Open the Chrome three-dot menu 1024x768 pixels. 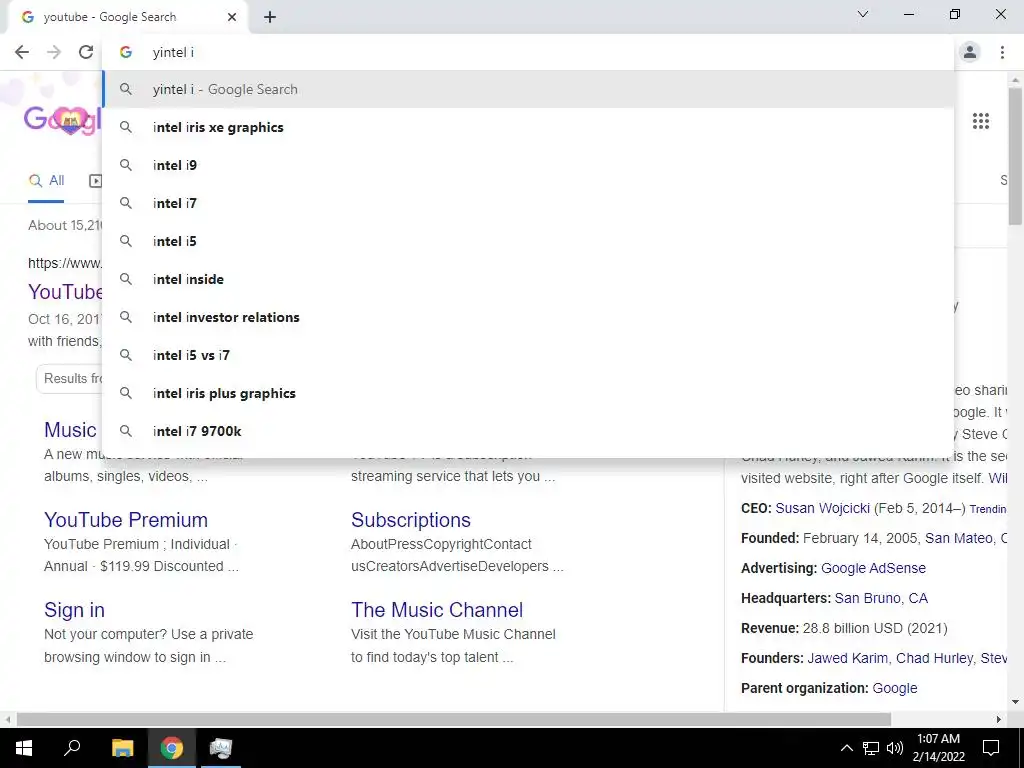1002,52
